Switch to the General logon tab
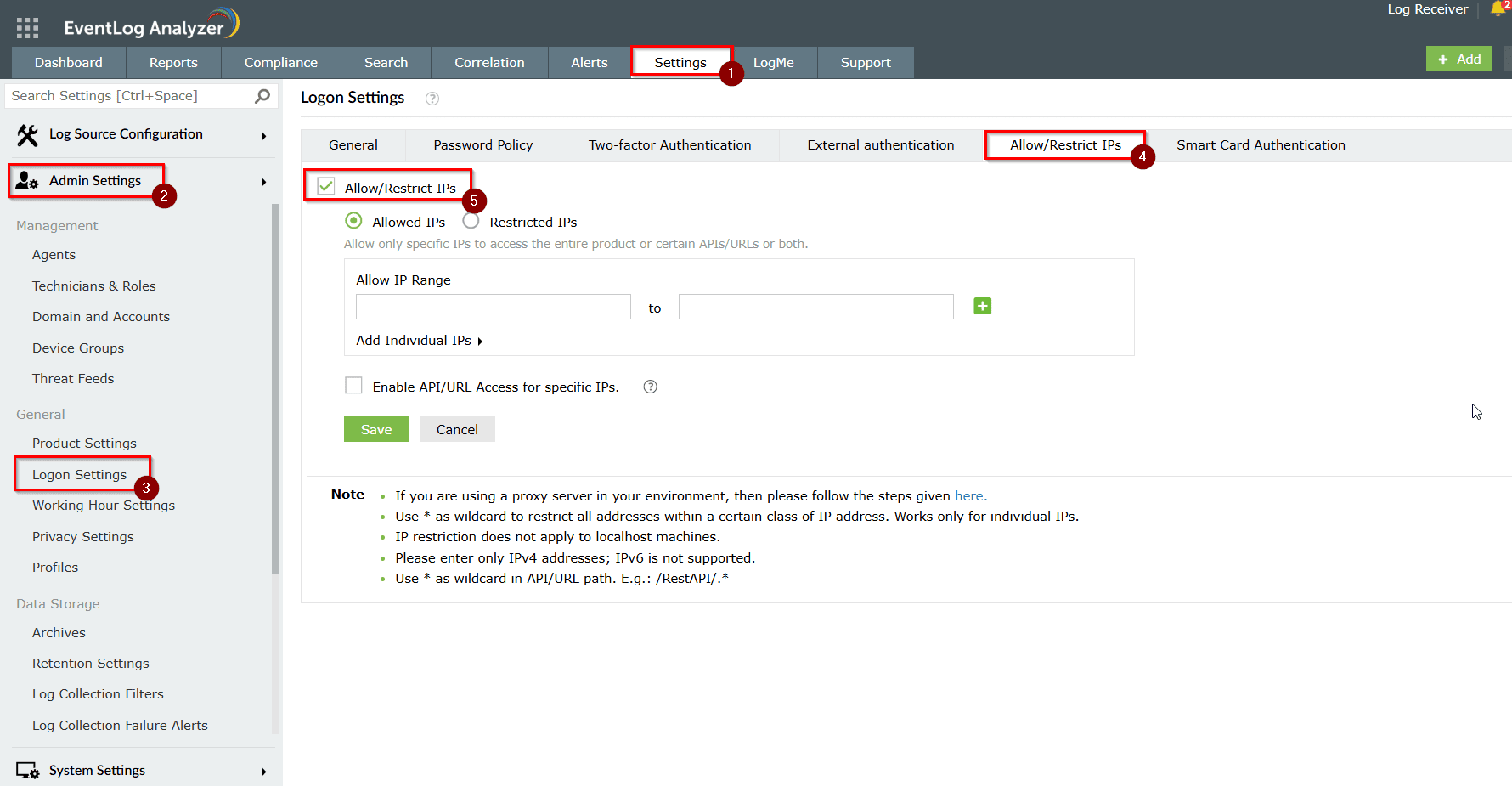 (x=353, y=145)
